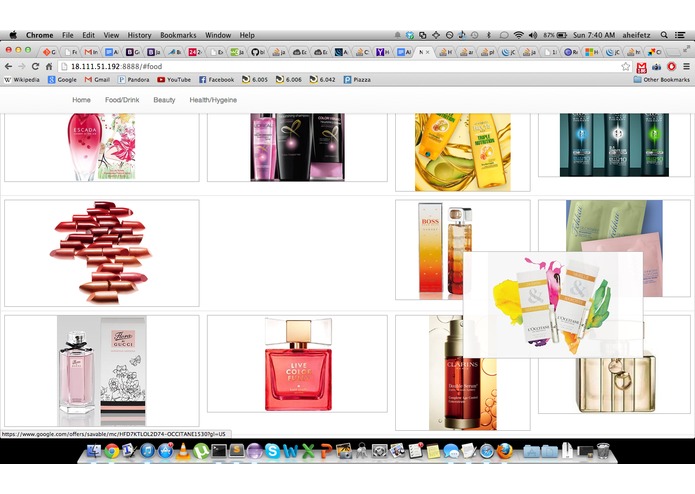
Task: Open the Garnier Triple Nutrition shampoo offer
Action: 463,152
